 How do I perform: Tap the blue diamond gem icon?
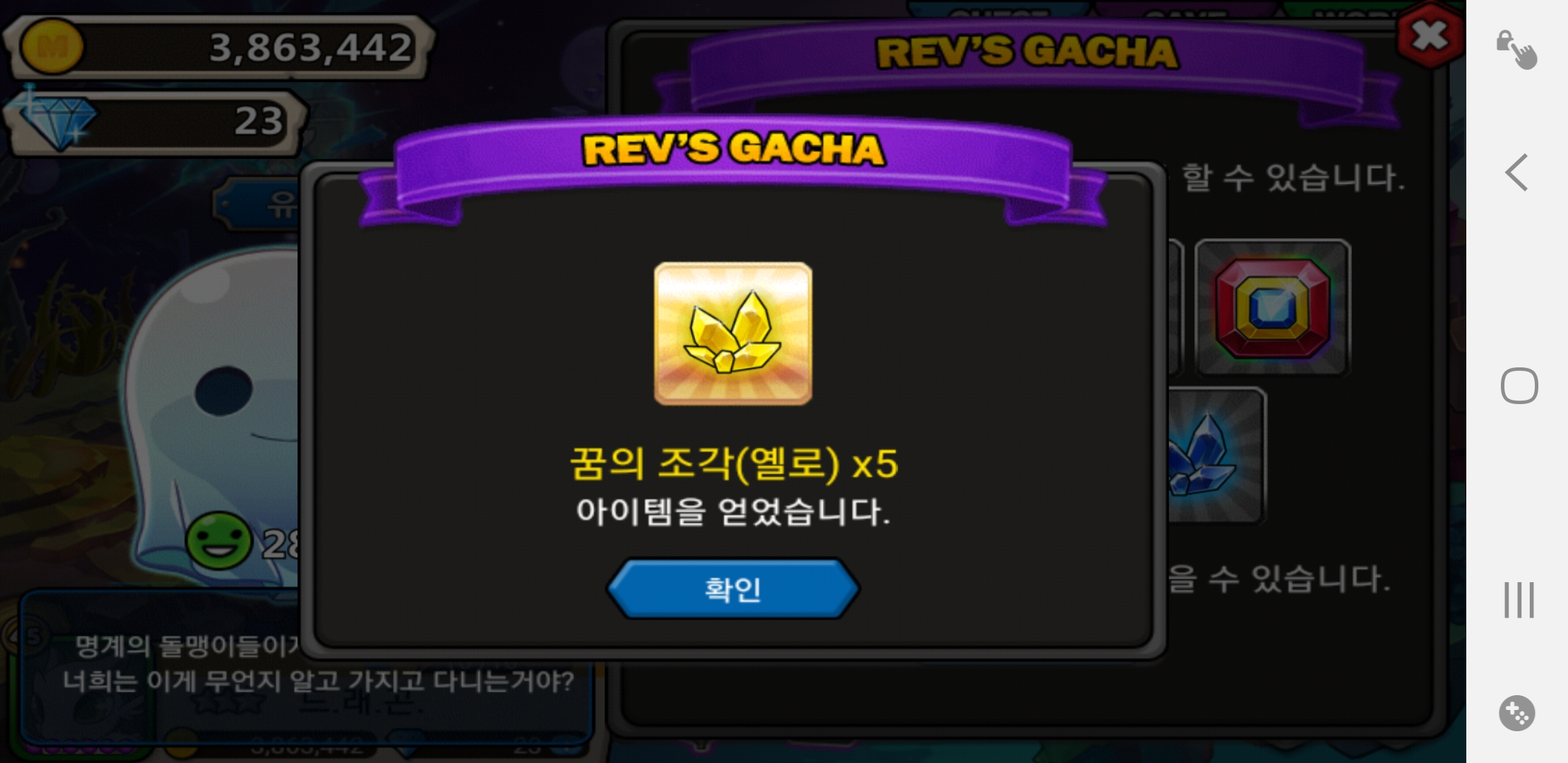point(57,122)
